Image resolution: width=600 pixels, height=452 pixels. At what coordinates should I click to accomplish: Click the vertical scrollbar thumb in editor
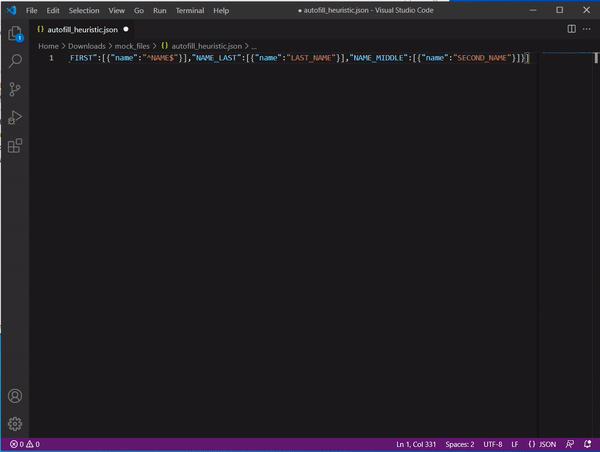[x=596, y=57]
